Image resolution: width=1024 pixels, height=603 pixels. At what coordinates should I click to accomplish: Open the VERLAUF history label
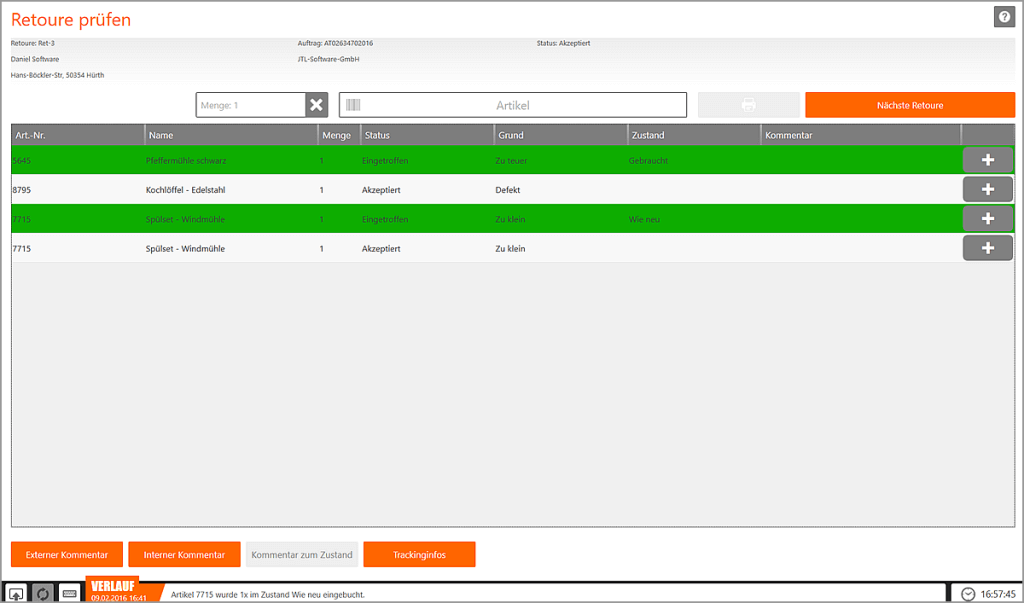(112, 586)
